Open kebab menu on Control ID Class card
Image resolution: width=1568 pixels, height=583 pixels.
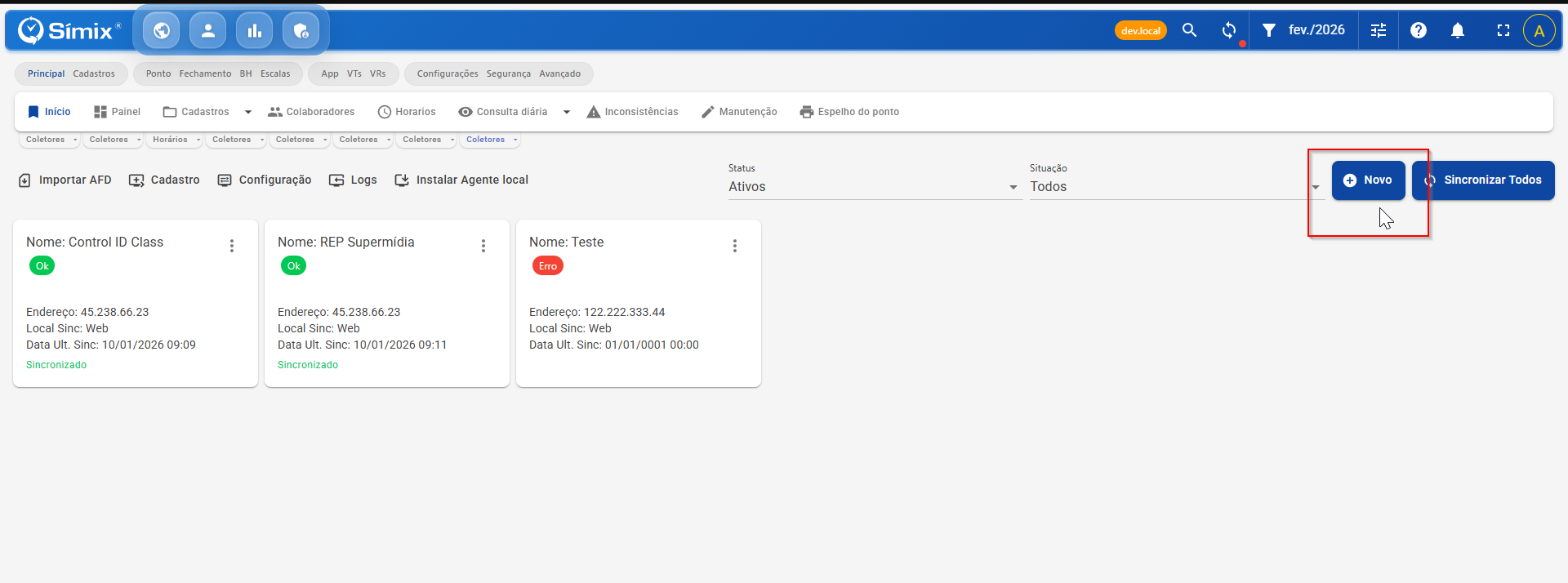tap(232, 246)
